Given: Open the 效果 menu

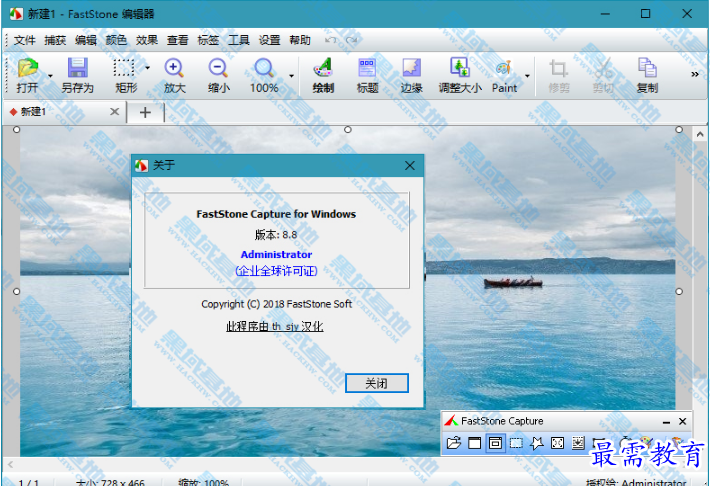Looking at the screenshot, I should [x=147, y=40].
